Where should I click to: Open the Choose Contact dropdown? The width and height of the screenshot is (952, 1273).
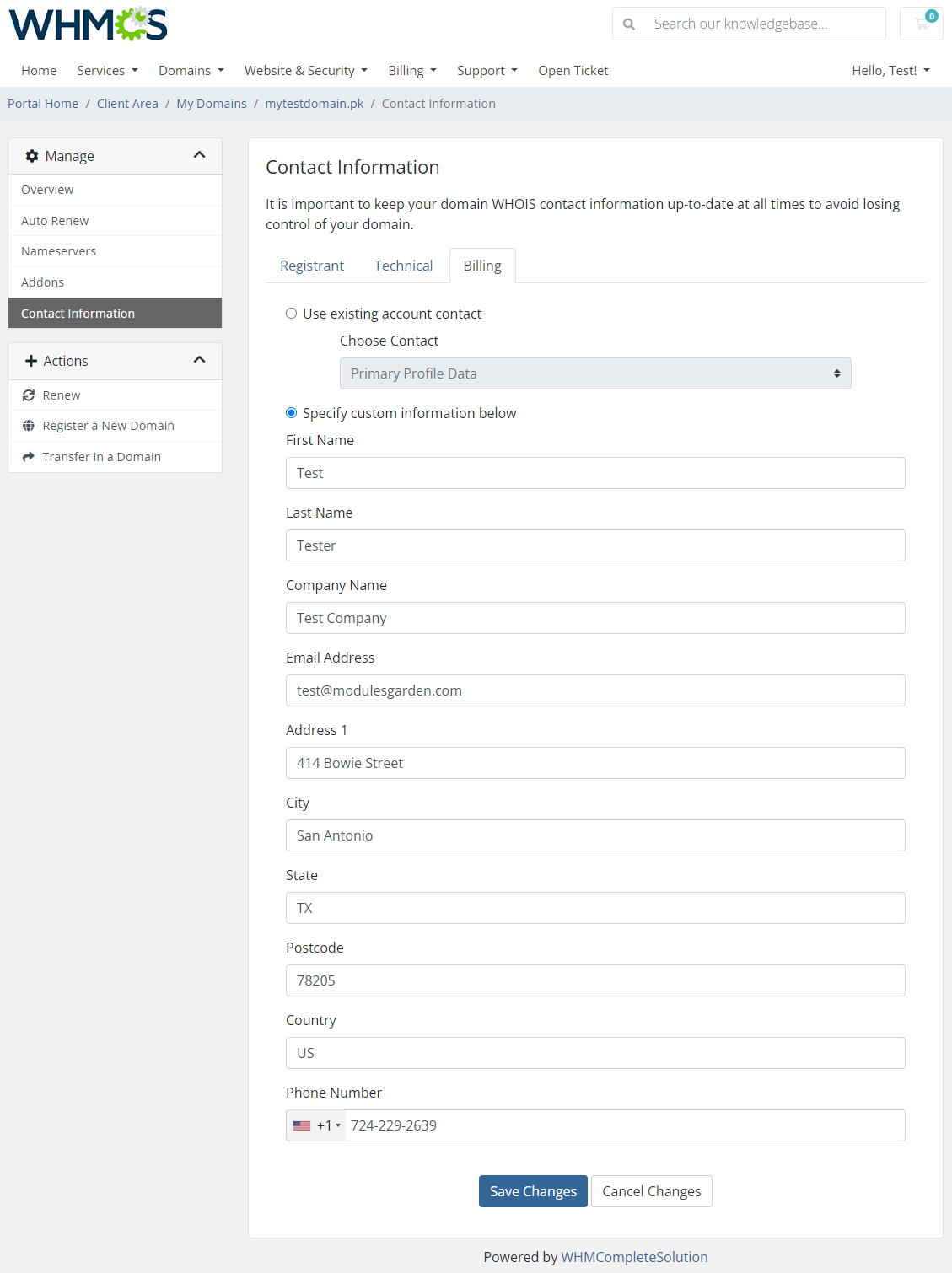point(594,373)
